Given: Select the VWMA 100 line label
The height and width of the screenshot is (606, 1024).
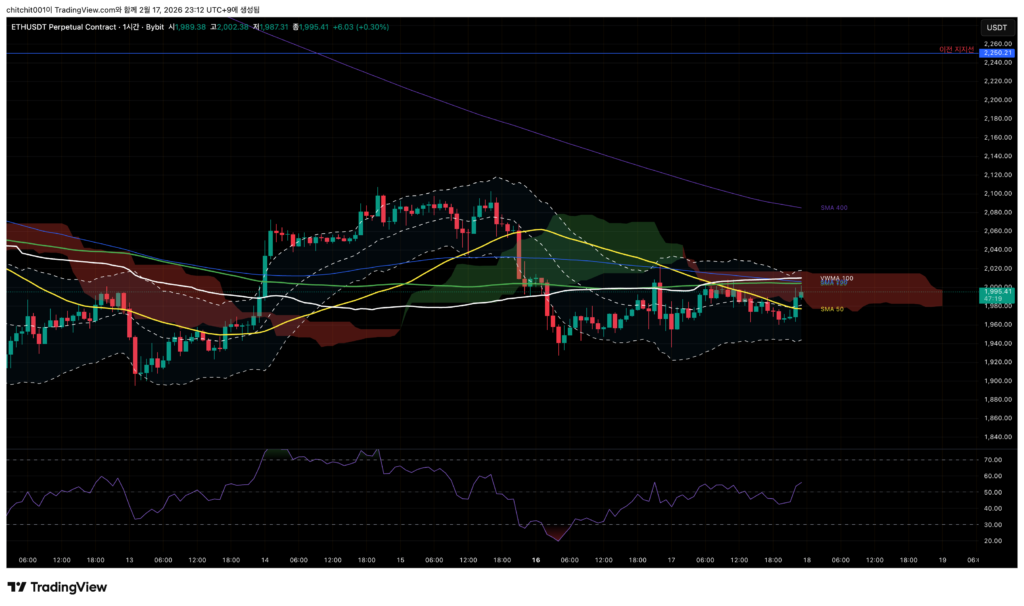Looking at the screenshot, I should pos(836,278).
